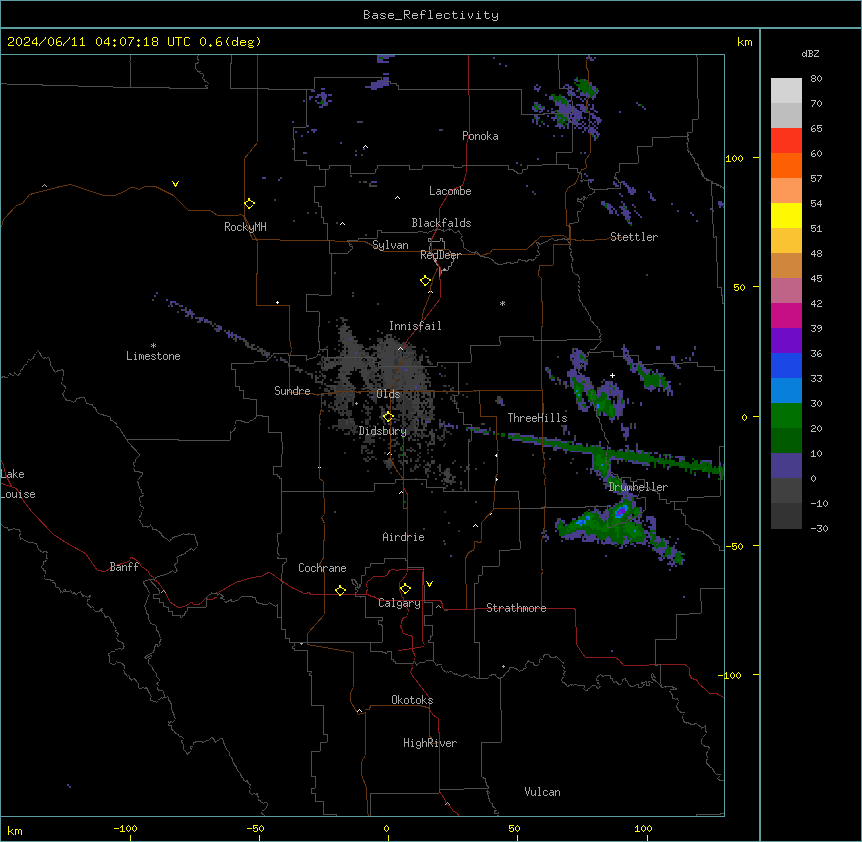Click the yellow diamond marker above Calgary

405,589
